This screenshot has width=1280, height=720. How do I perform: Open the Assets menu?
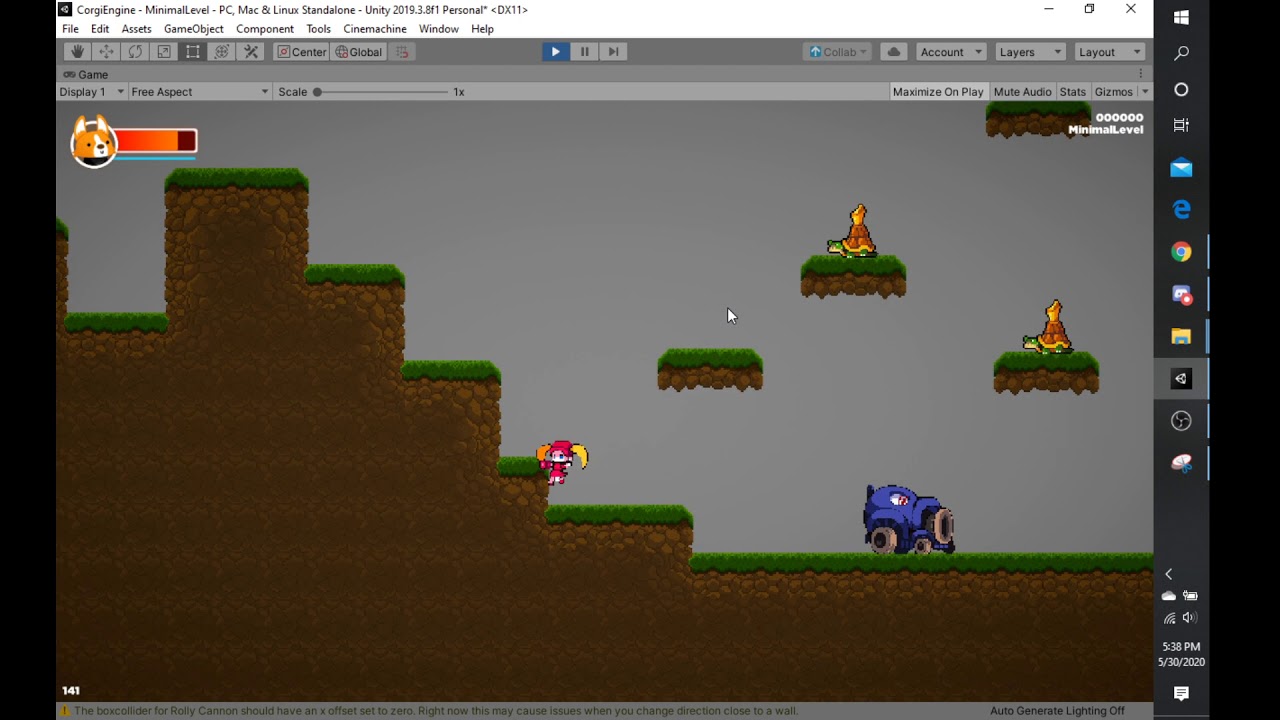(136, 29)
